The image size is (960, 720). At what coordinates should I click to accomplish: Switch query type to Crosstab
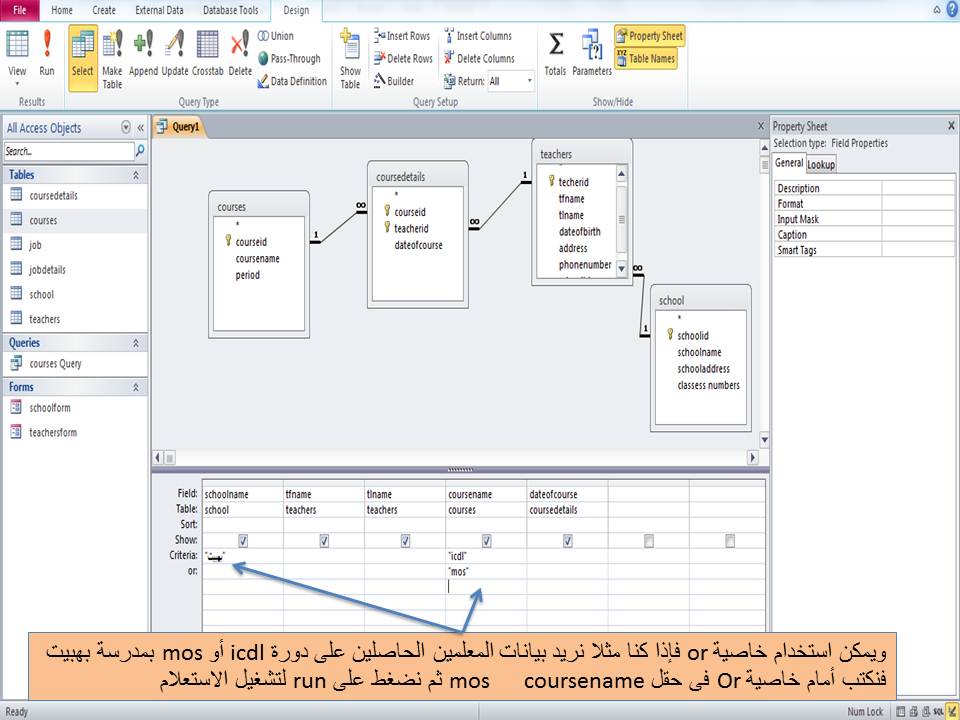tap(206, 55)
